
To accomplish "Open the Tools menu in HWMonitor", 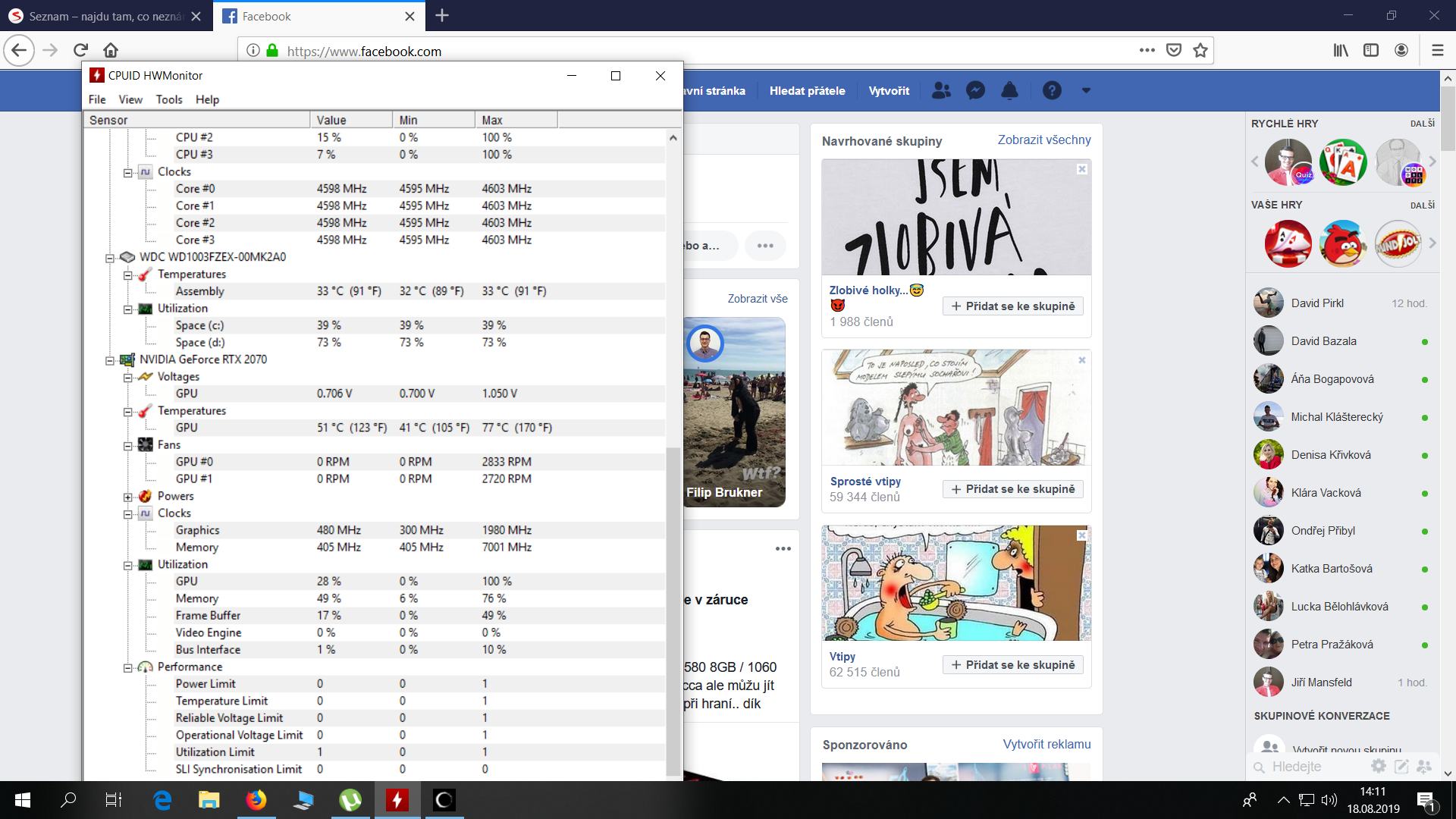I will click(x=168, y=99).
